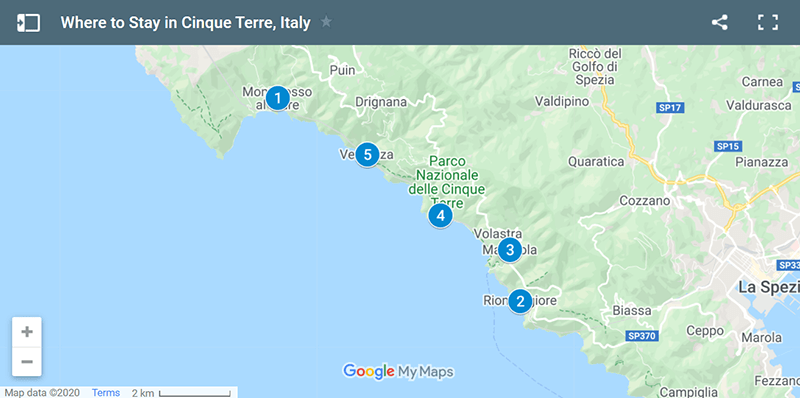Select map marker number 2 at Riomaggiore
800x398 pixels.
pyautogui.click(x=520, y=301)
